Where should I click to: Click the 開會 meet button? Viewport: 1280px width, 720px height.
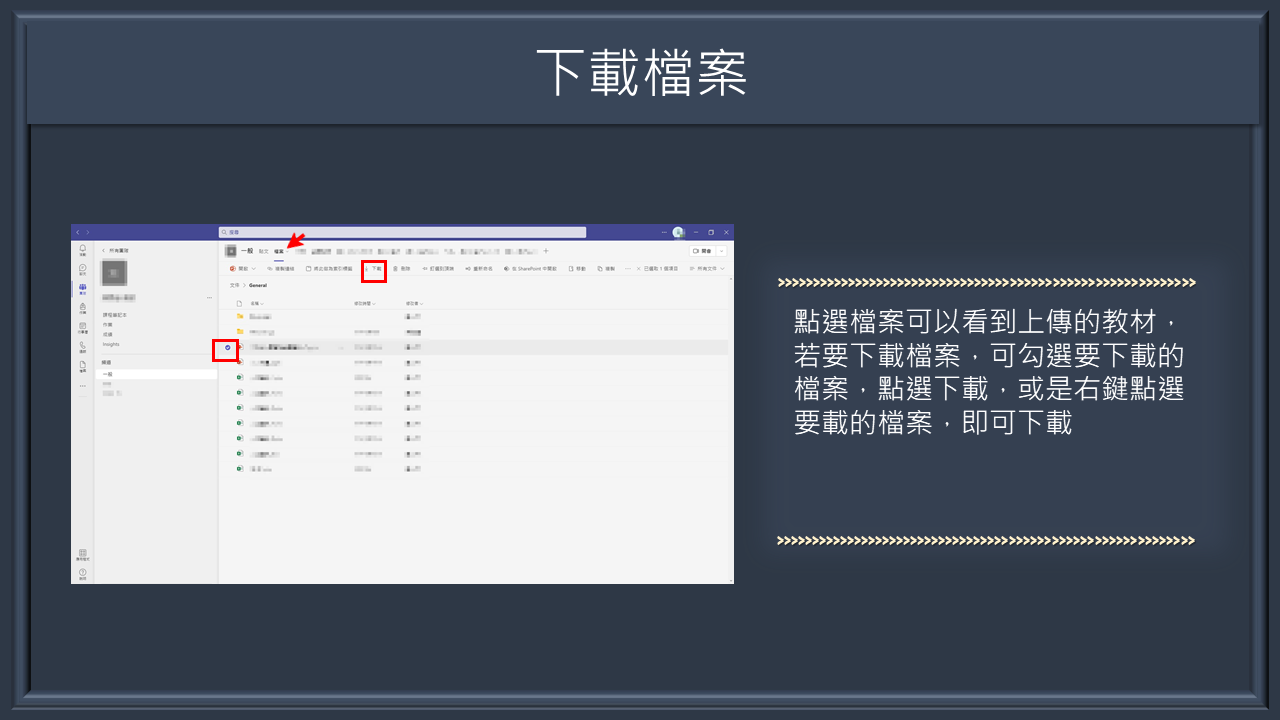701,251
